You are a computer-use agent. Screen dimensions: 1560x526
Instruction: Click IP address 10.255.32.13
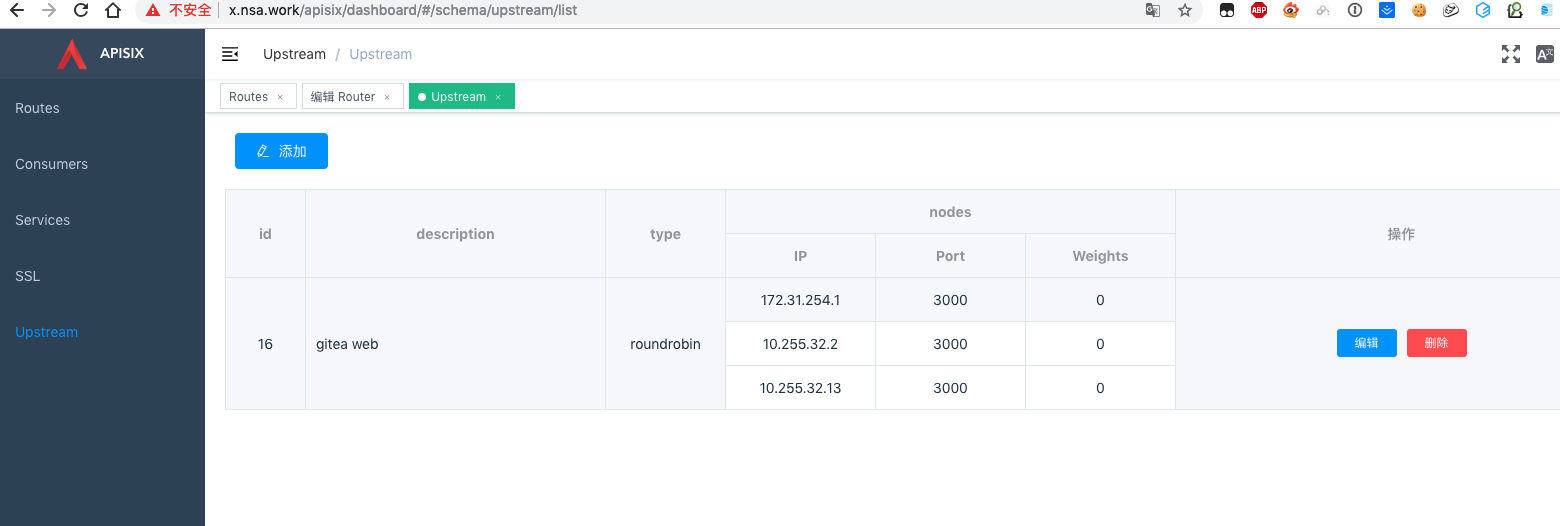pos(800,388)
